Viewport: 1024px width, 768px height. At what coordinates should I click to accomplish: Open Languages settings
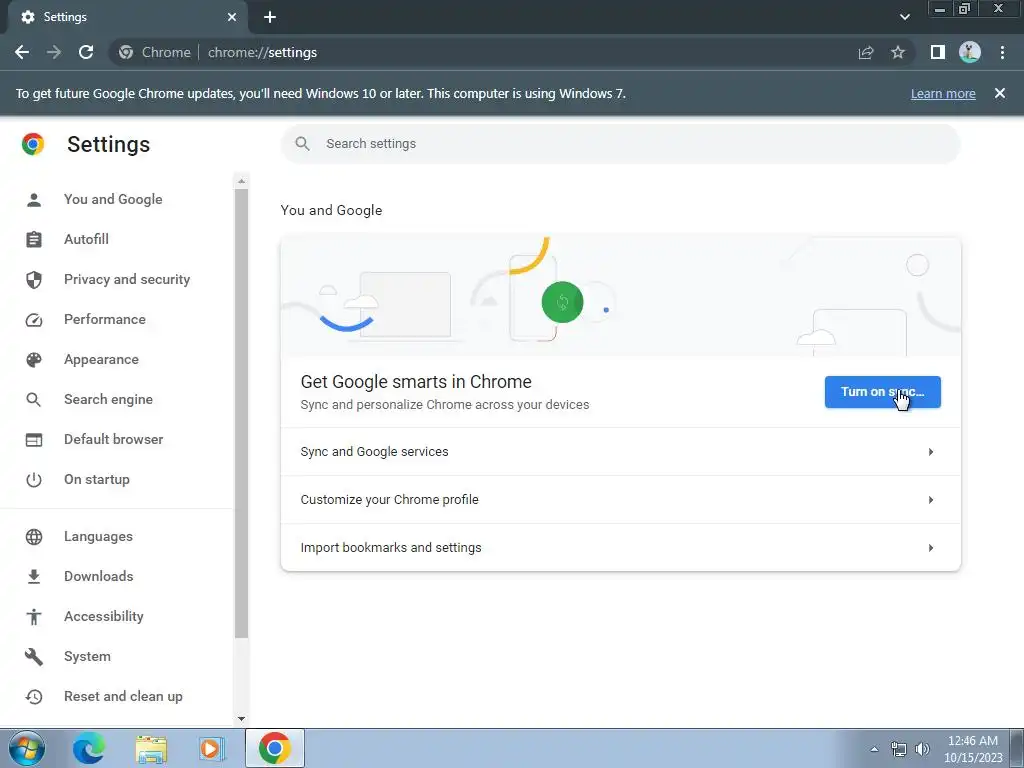(x=98, y=536)
